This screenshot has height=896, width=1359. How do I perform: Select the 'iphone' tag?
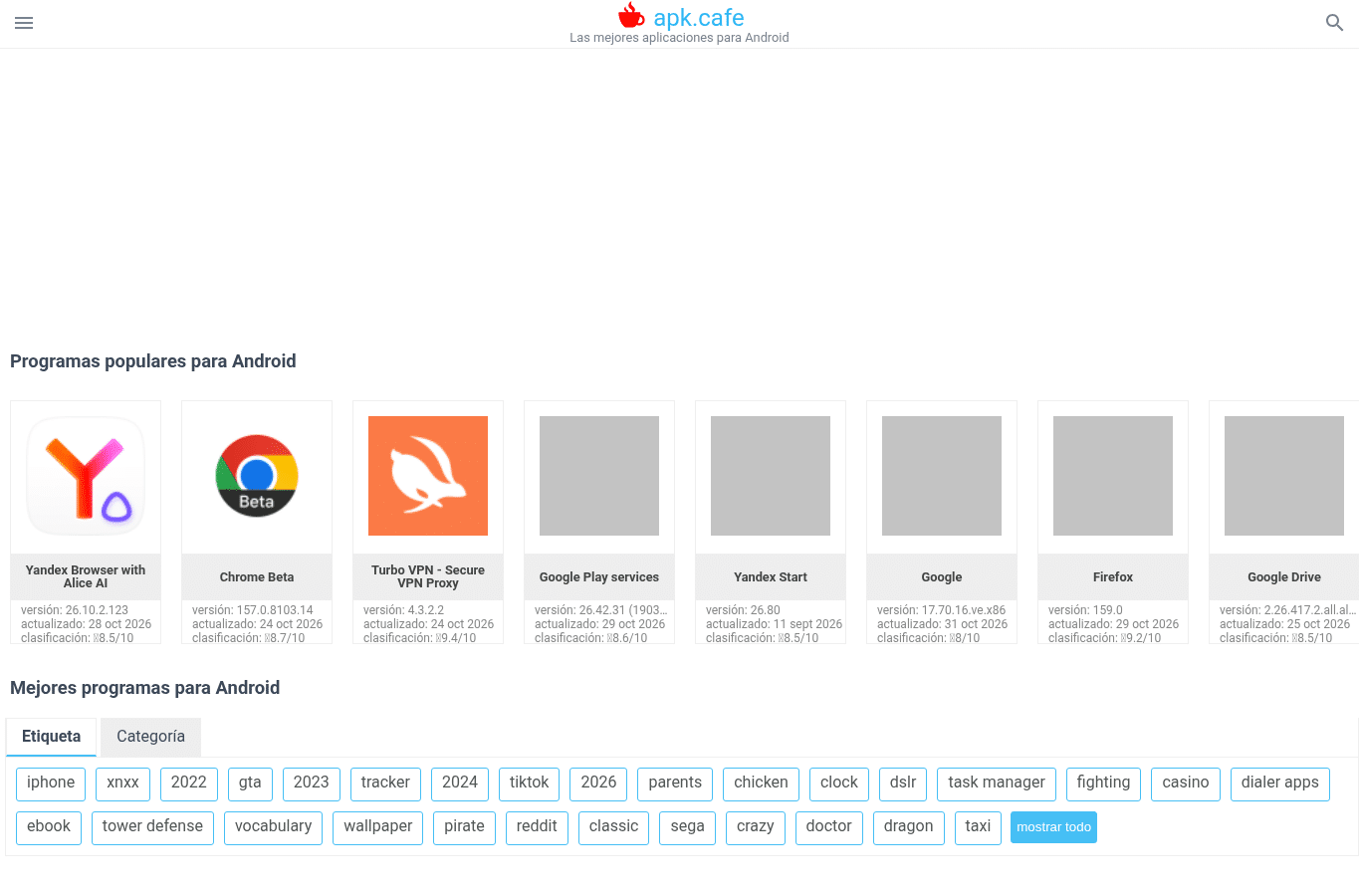coord(51,784)
